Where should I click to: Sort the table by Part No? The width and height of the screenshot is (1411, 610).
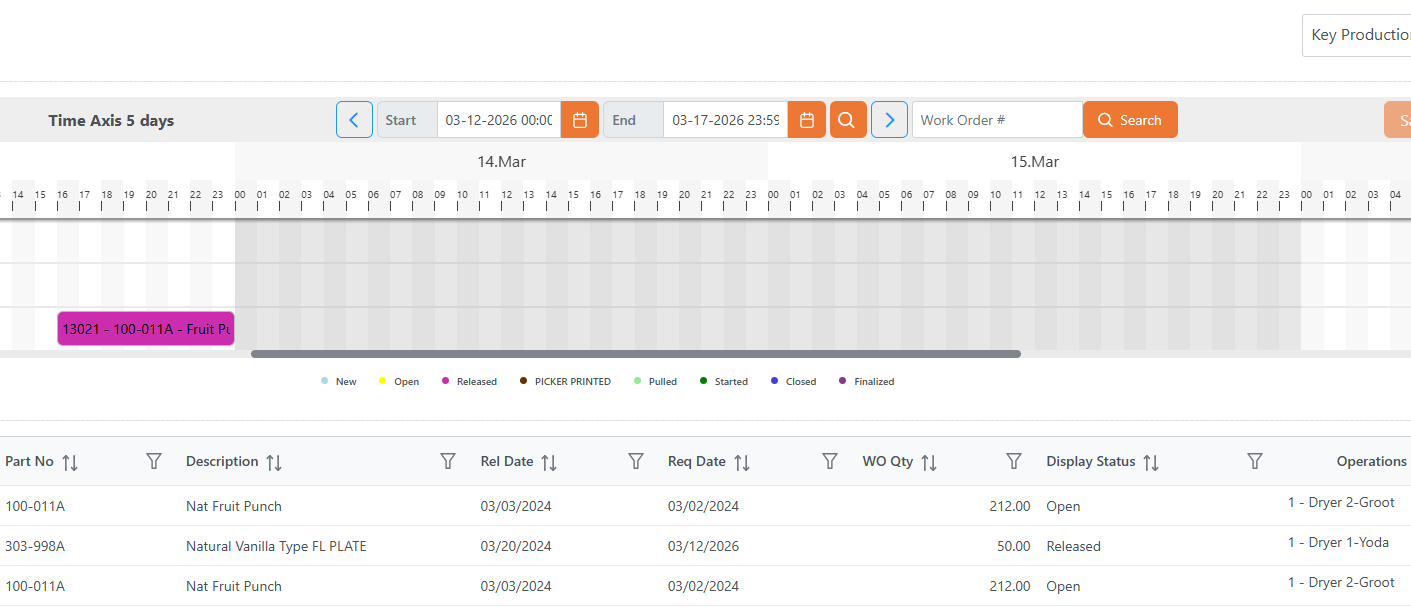point(69,462)
